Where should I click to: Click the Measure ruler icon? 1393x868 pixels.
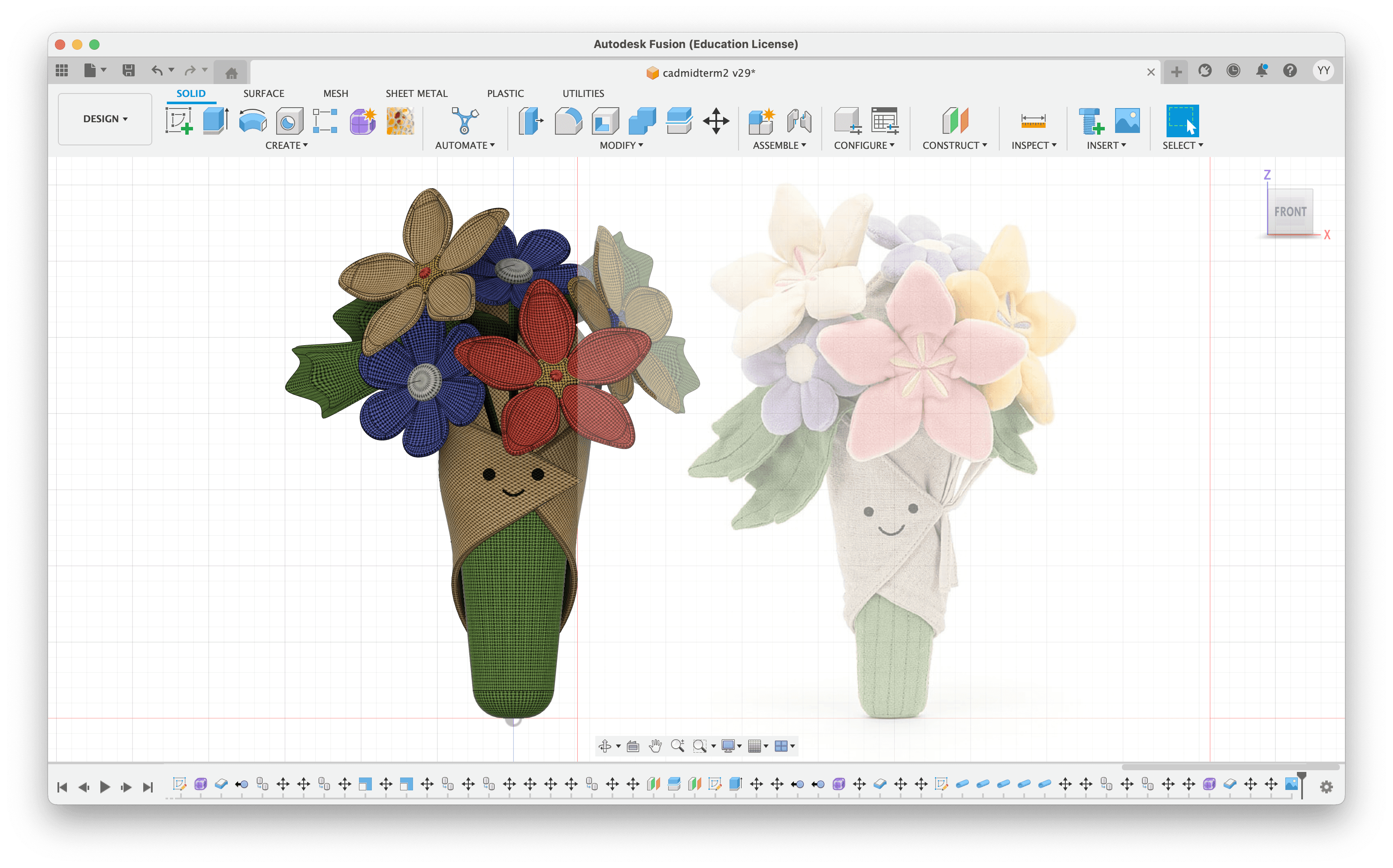pos(1033,121)
